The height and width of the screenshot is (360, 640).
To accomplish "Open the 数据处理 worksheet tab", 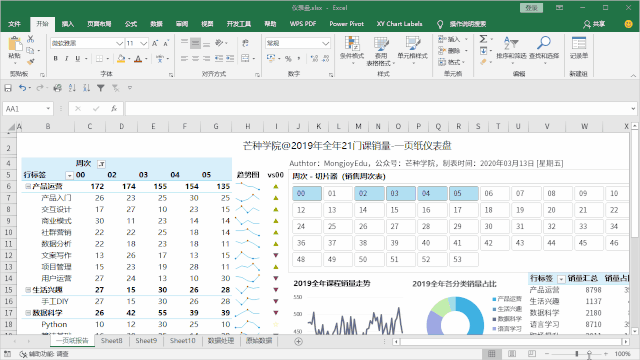I will coord(221,341).
